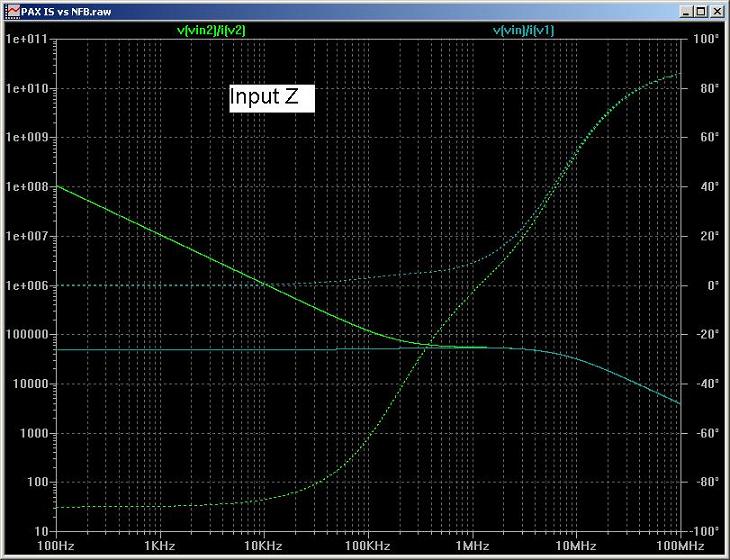Click the -20° phase axis label
The height and width of the screenshot is (560, 730).
pos(708,335)
